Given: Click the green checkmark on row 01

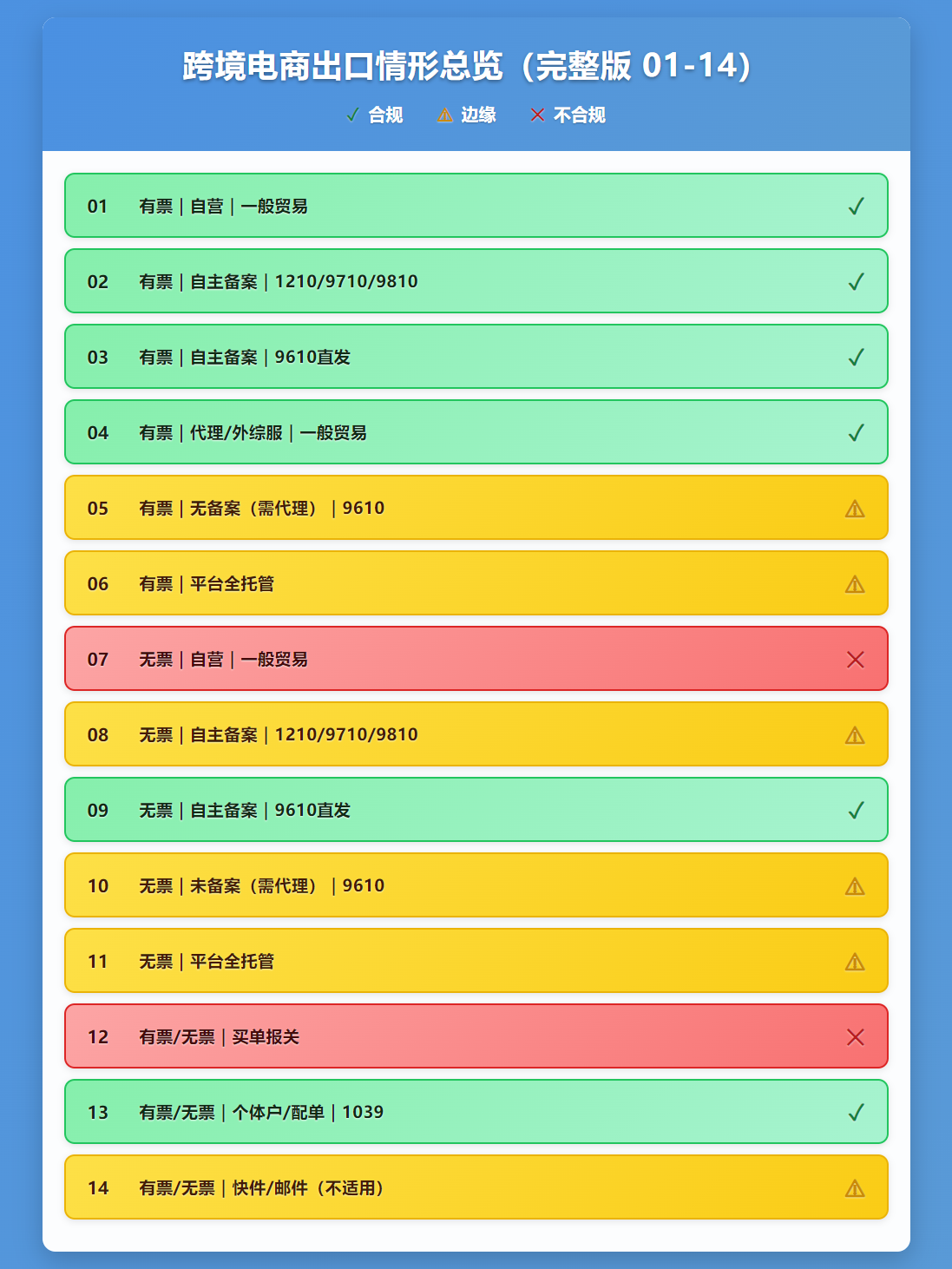Looking at the screenshot, I should (x=856, y=206).
